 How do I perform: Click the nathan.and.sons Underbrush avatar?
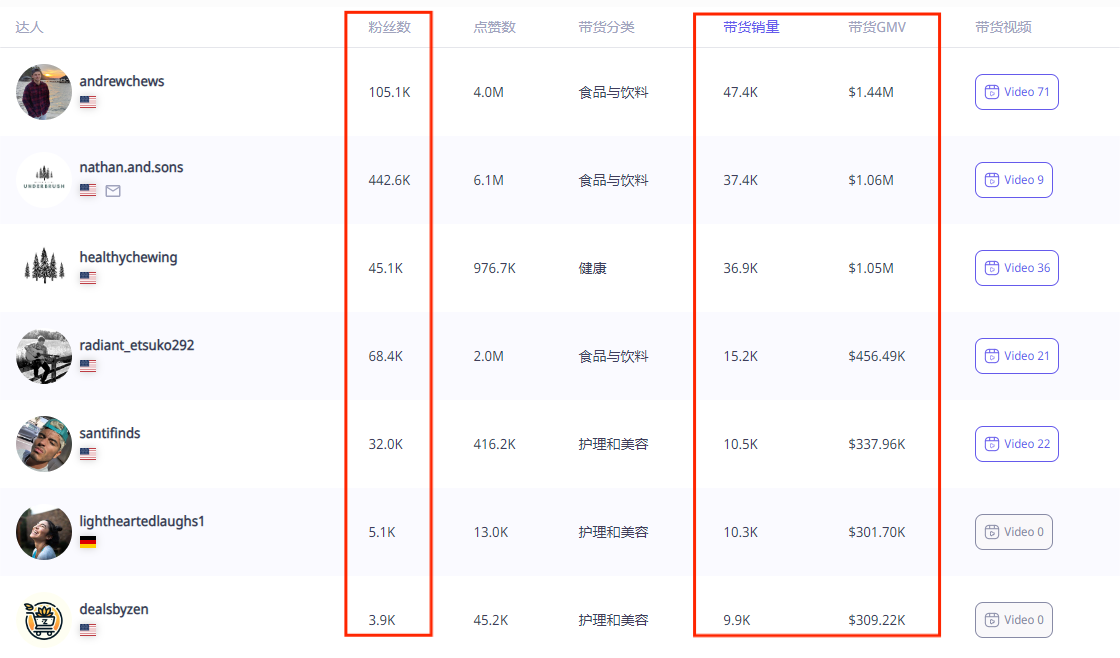(x=44, y=180)
